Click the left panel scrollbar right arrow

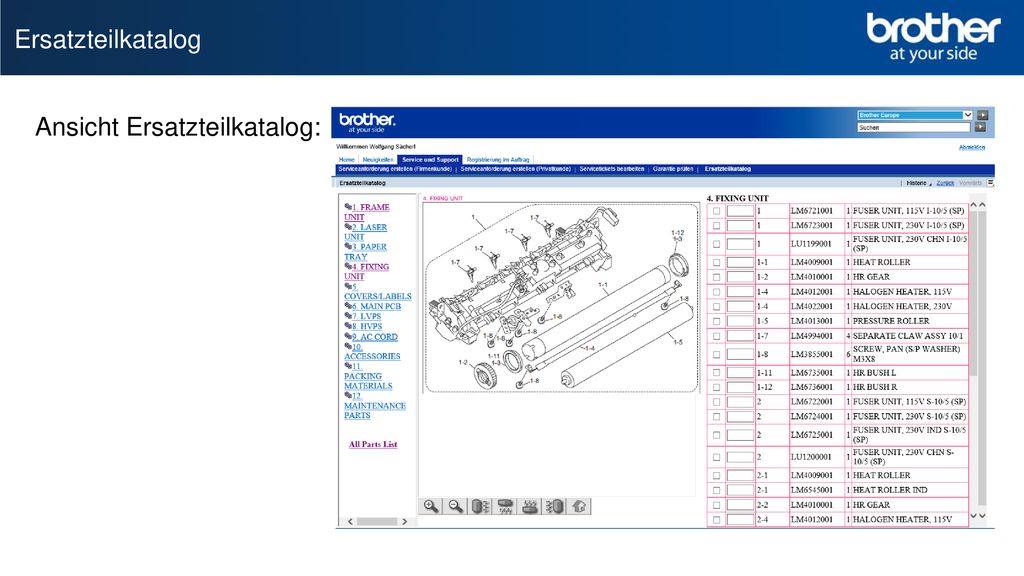[x=405, y=521]
